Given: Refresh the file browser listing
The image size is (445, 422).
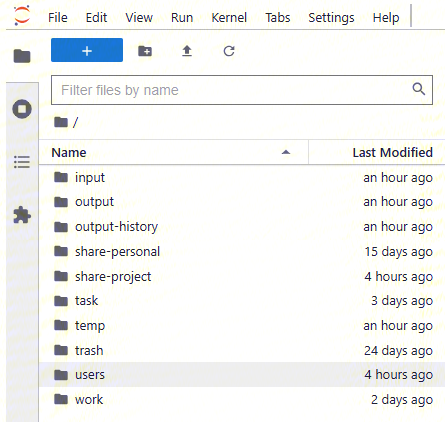Looking at the screenshot, I should coord(229,51).
